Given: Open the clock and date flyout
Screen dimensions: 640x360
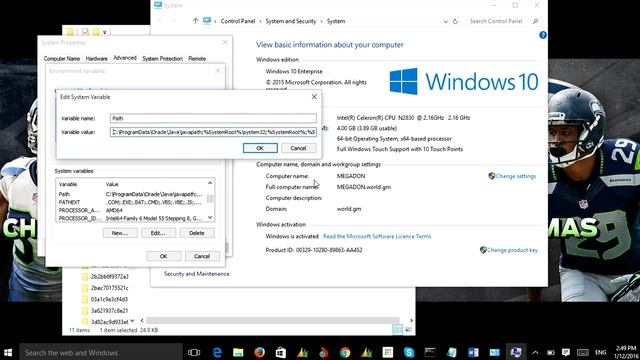Looking at the screenshot, I should coord(626,352).
